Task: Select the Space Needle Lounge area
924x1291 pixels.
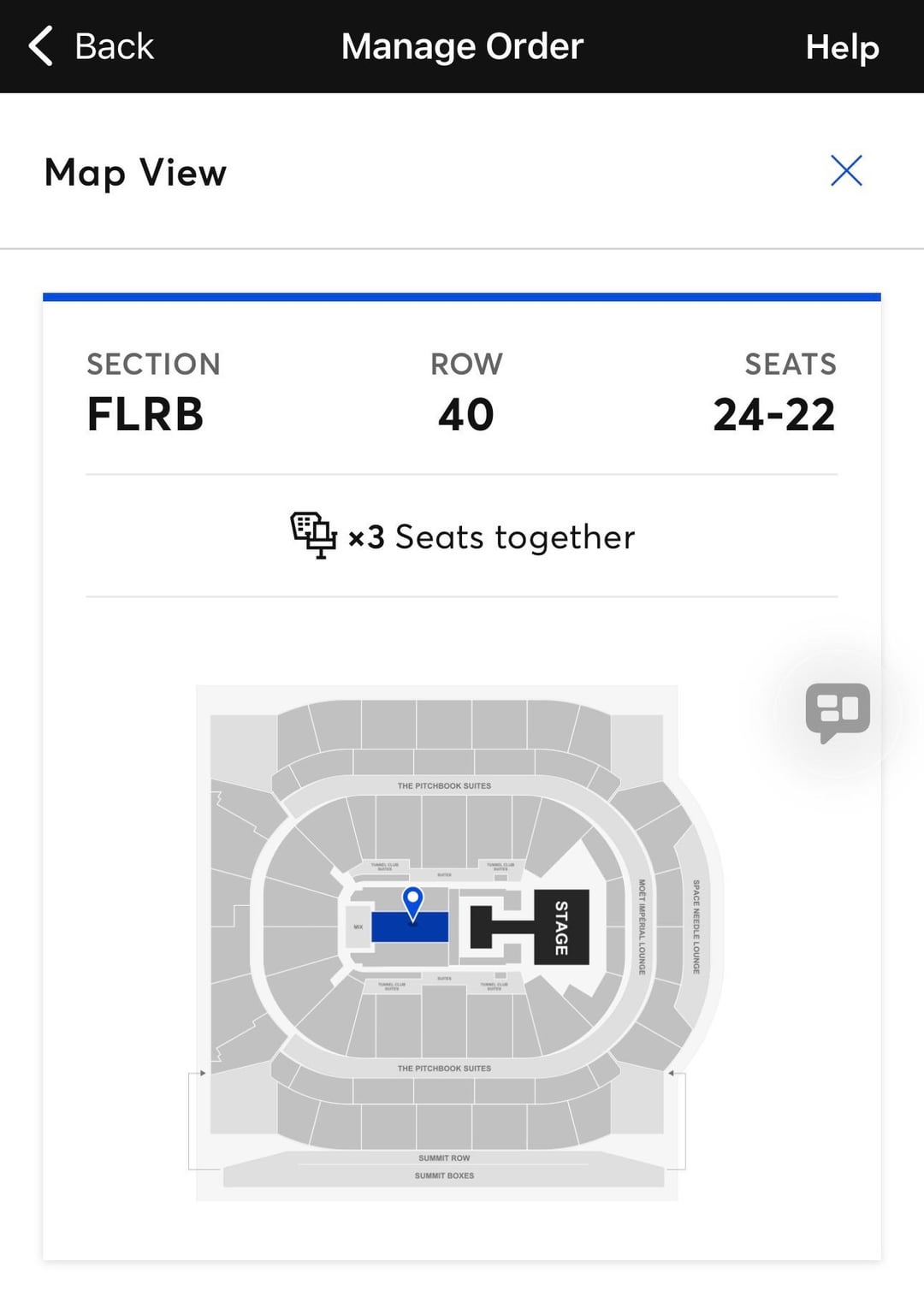Action: pyautogui.click(x=696, y=927)
